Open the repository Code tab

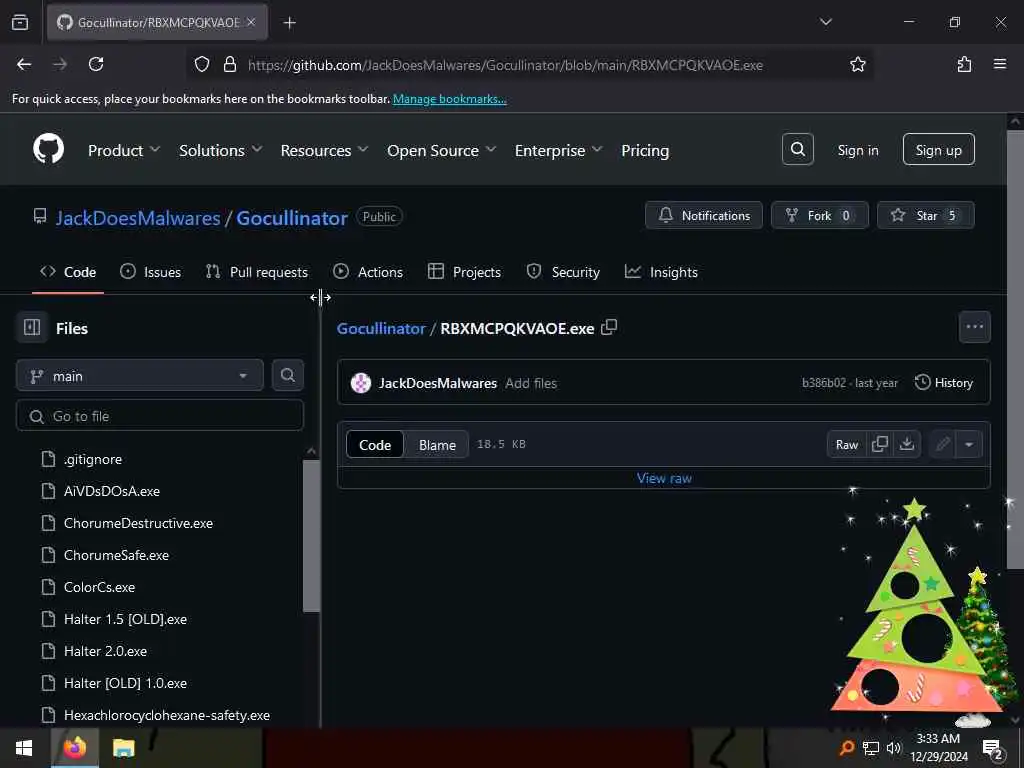(x=68, y=272)
